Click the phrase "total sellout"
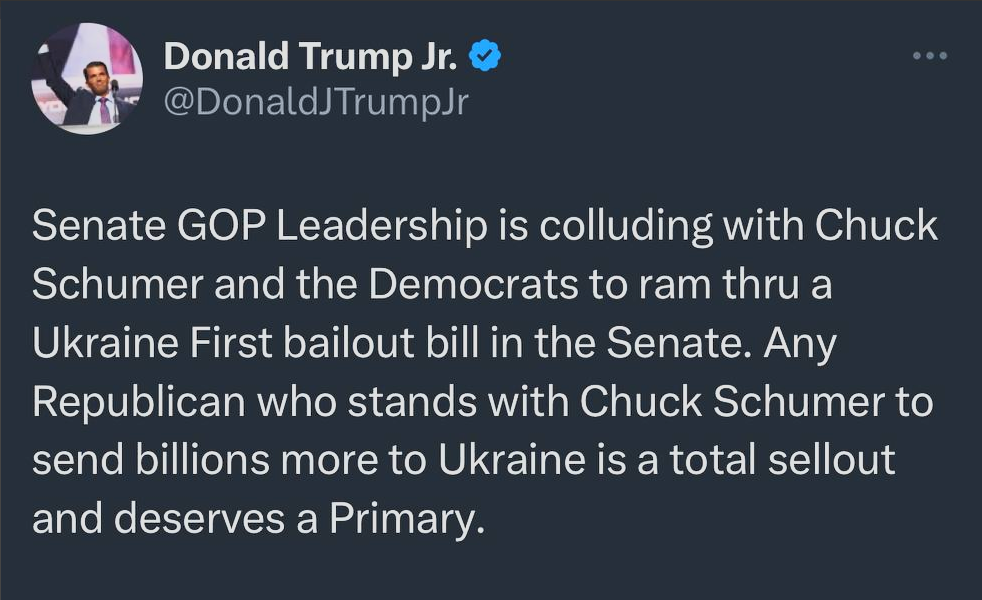This screenshot has width=982, height=600. pyautogui.click(x=797, y=461)
